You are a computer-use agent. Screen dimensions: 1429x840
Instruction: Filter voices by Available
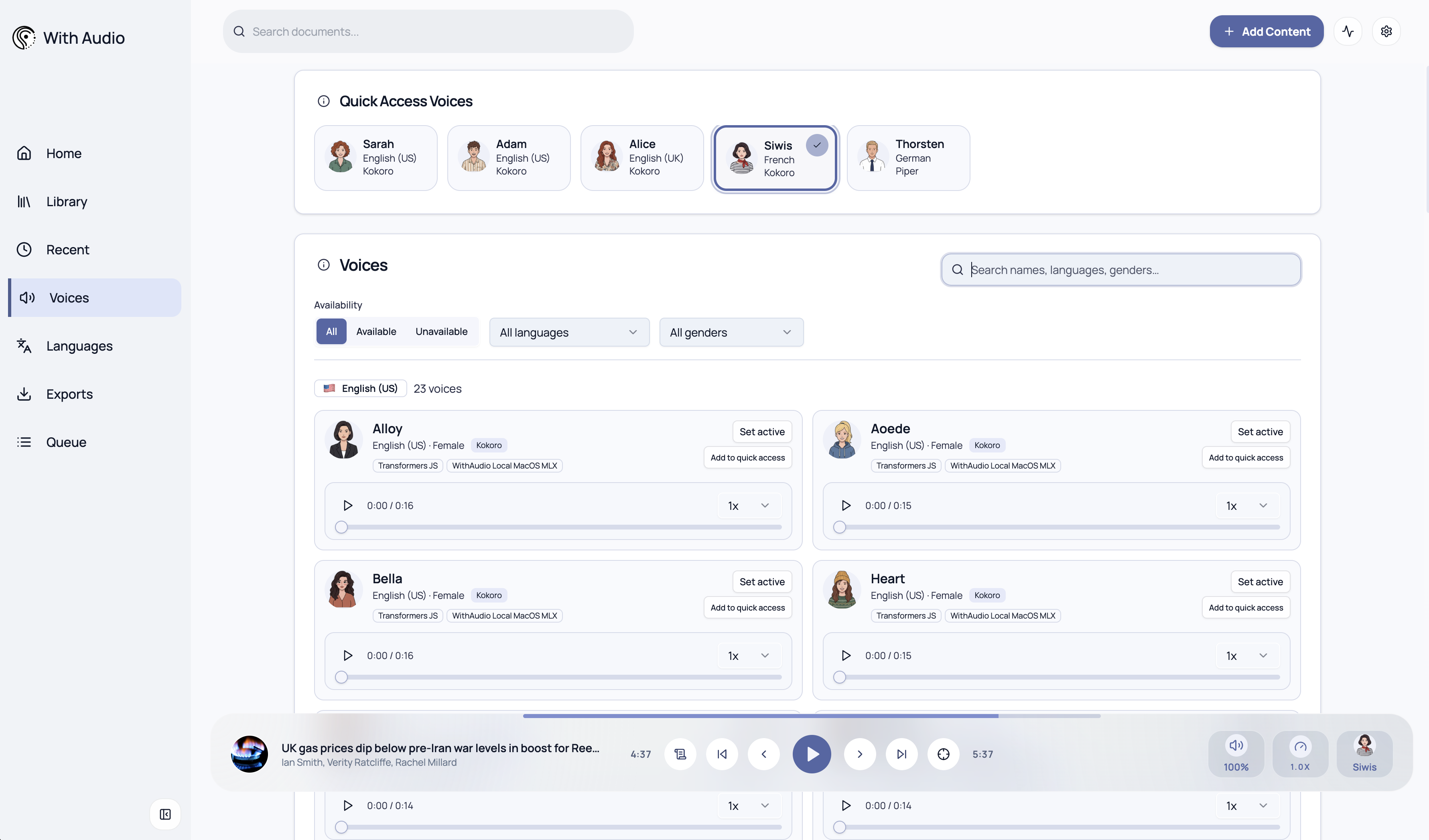376,331
